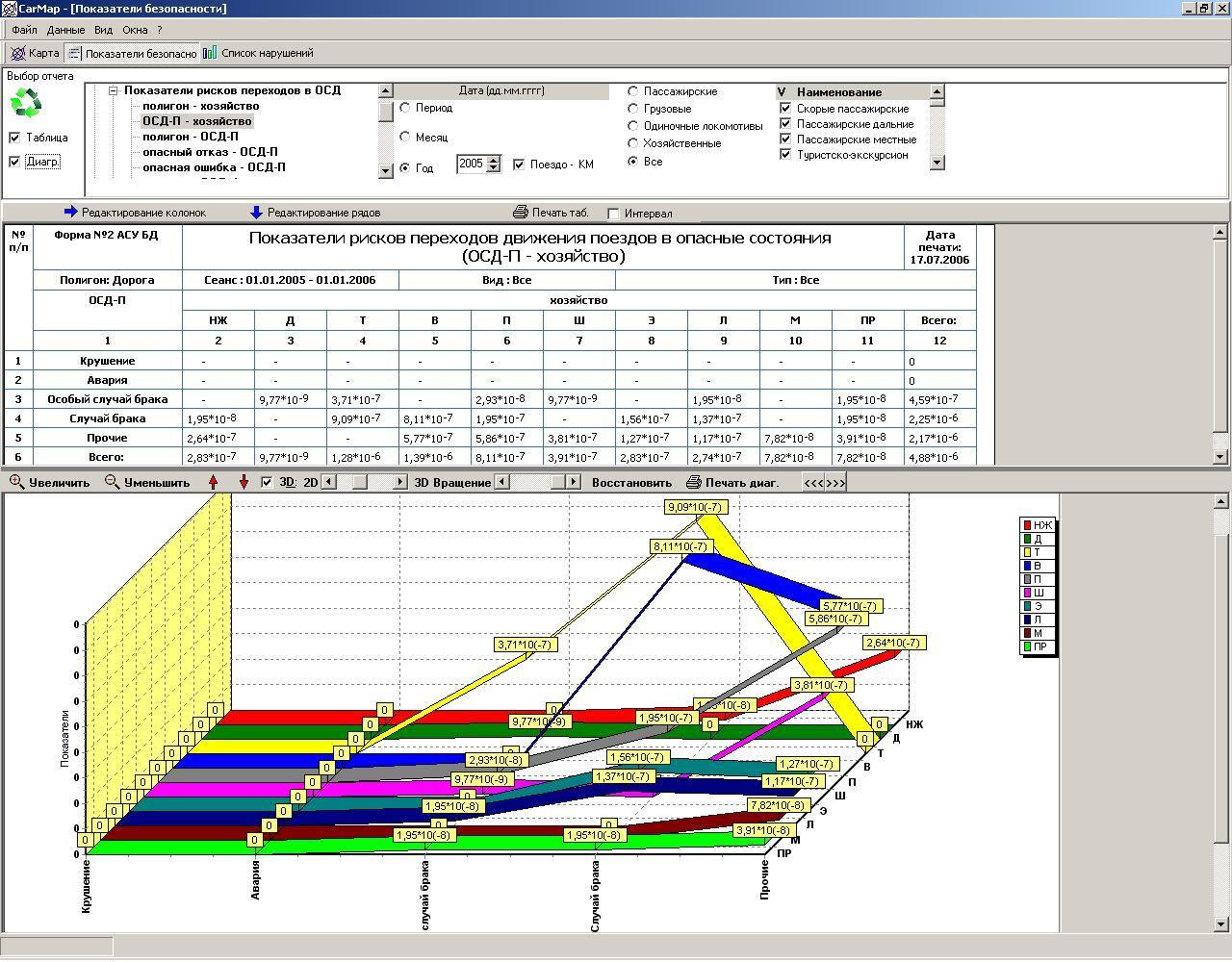Select Одиночные локомотивы radio button
Viewport: 1232px width, 962px height.
[x=633, y=126]
